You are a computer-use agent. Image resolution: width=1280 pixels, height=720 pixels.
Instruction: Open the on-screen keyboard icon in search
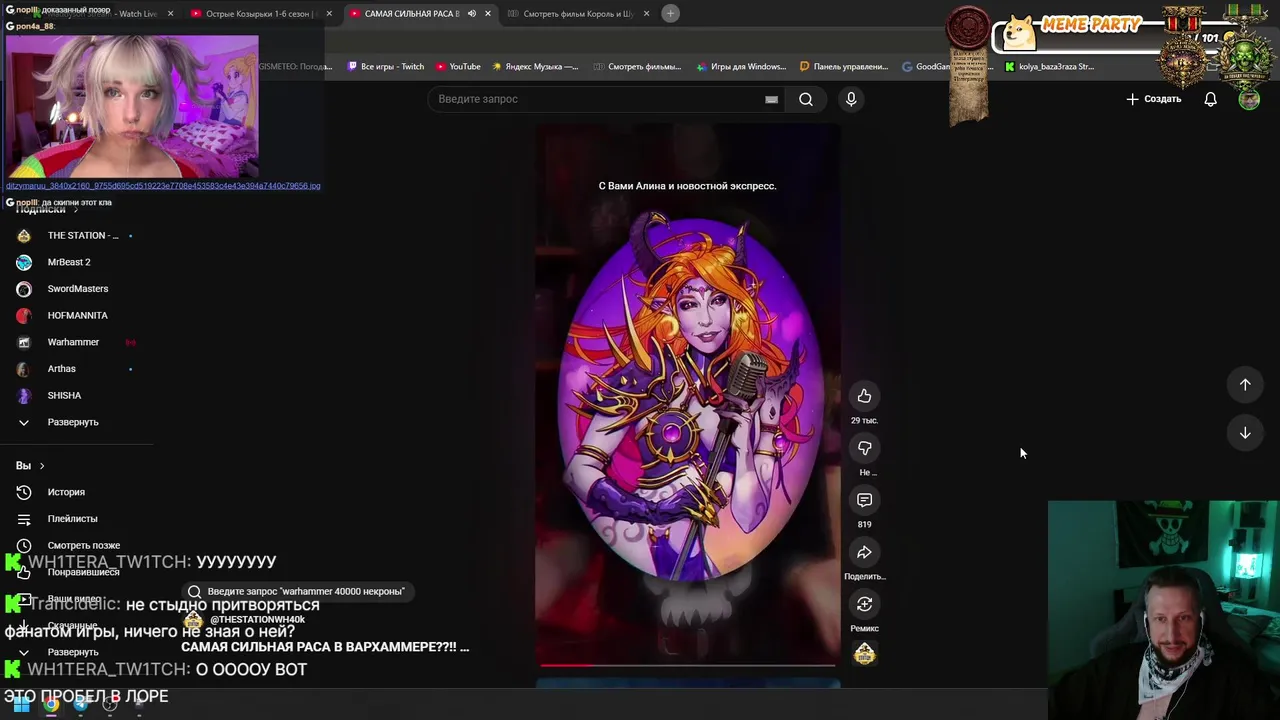coord(771,99)
